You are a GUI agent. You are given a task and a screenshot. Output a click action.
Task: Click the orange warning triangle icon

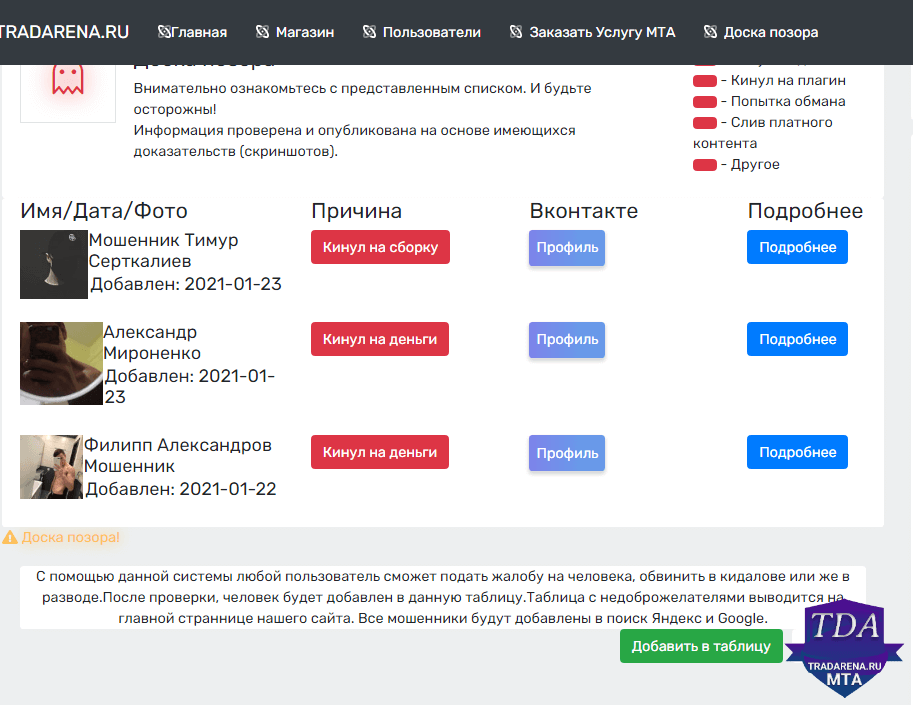(x=10, y=537)
